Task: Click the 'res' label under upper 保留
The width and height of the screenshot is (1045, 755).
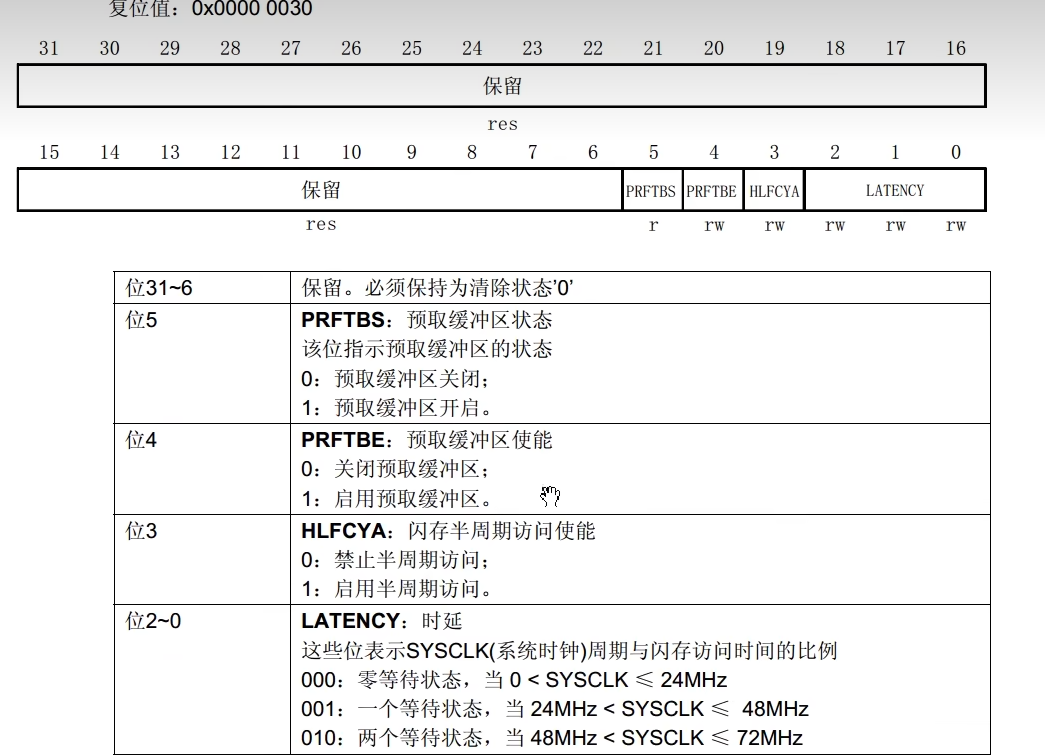Action: click(502, 125)
